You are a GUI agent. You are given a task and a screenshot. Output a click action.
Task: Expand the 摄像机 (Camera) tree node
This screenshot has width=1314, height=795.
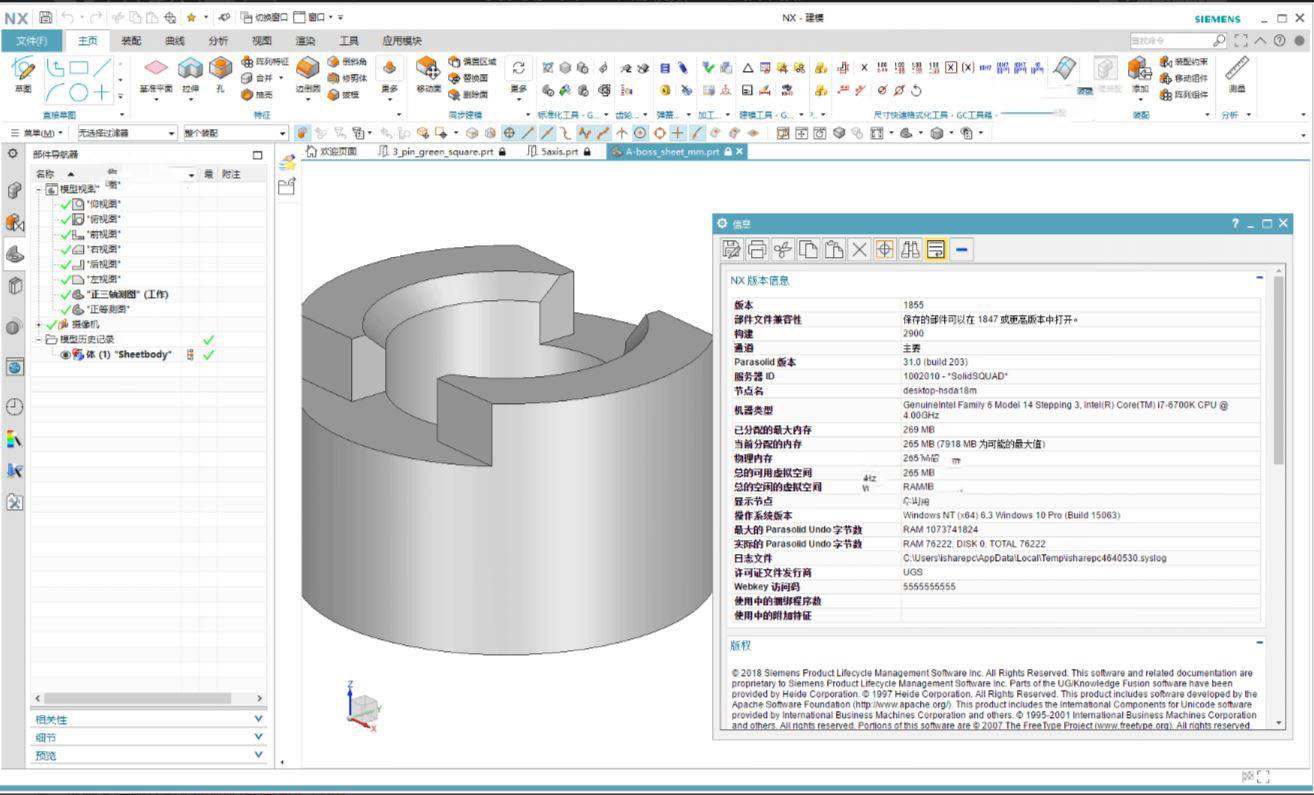[40, 325]
